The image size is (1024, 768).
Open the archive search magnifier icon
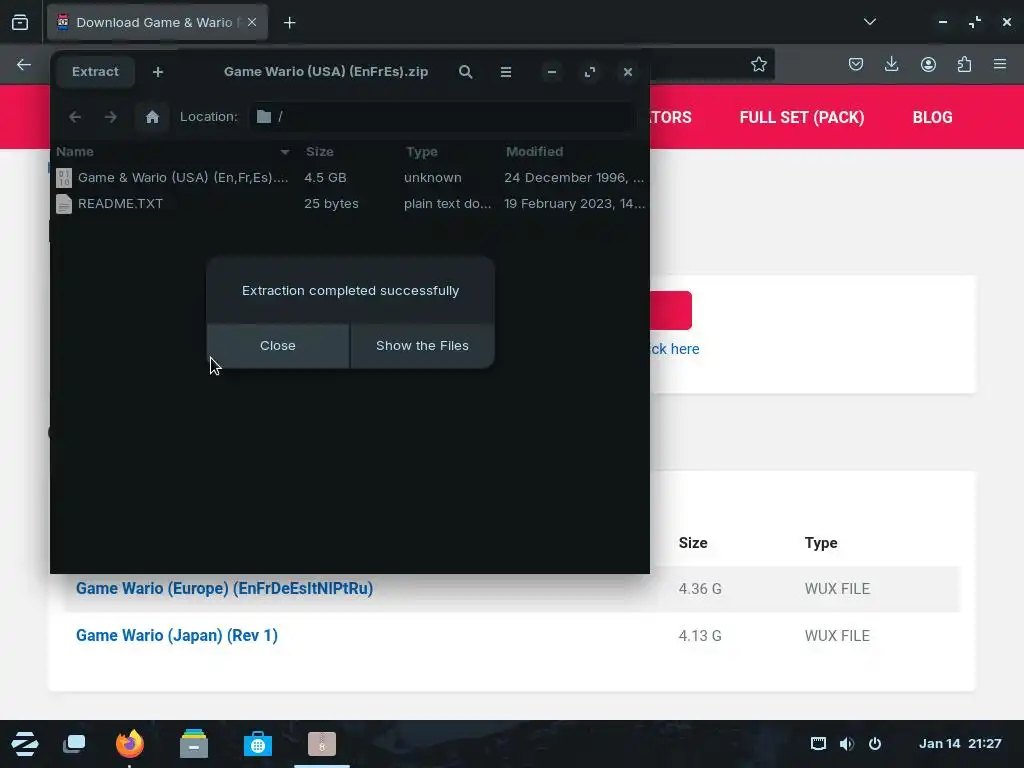click(x=466, y=72)
